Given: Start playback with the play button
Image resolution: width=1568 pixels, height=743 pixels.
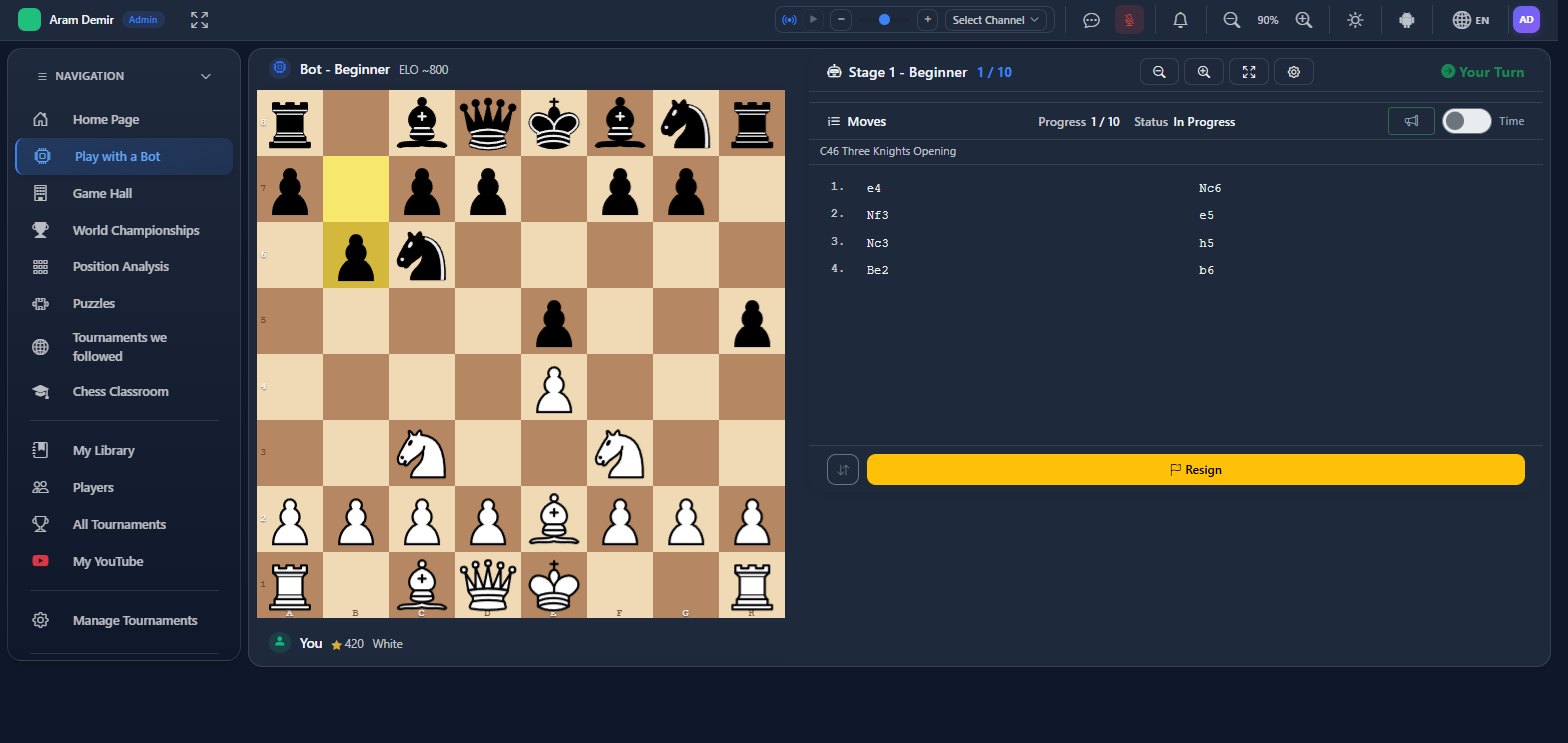Looking at the screenshot, I should [x=813, y=19].
